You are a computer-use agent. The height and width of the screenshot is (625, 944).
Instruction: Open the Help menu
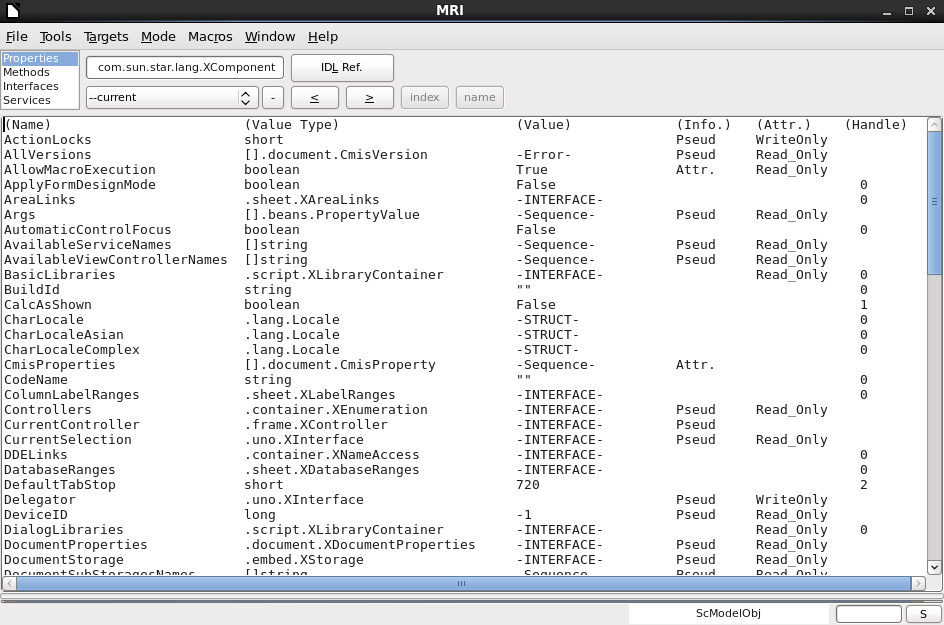tap(323, 37)
